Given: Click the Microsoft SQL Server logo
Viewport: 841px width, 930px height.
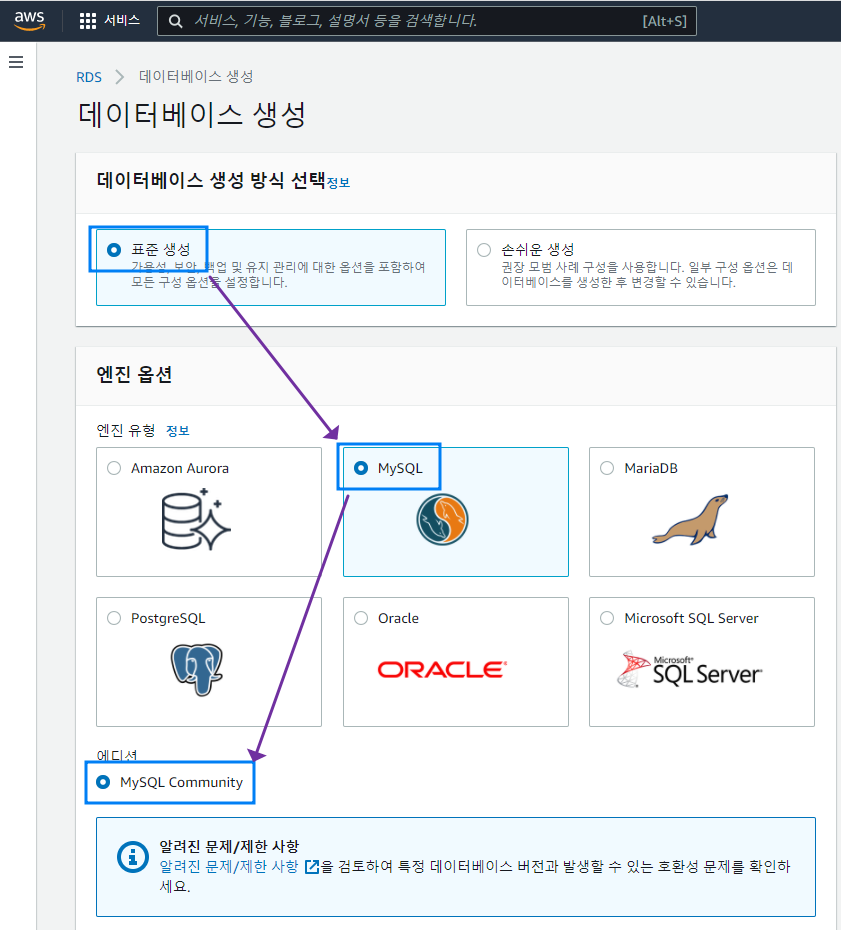Looking at the screenshot, I should click(690, 670).
